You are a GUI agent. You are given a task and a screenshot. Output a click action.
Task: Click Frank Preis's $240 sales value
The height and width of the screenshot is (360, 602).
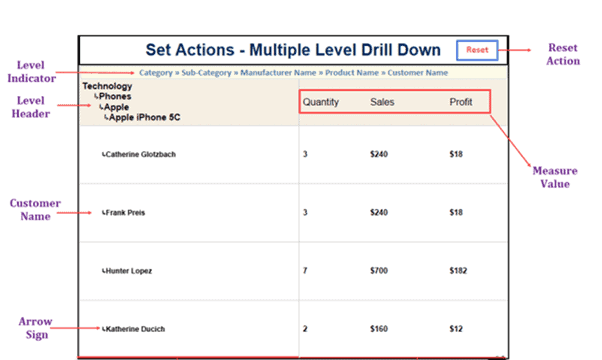(379, 213)
